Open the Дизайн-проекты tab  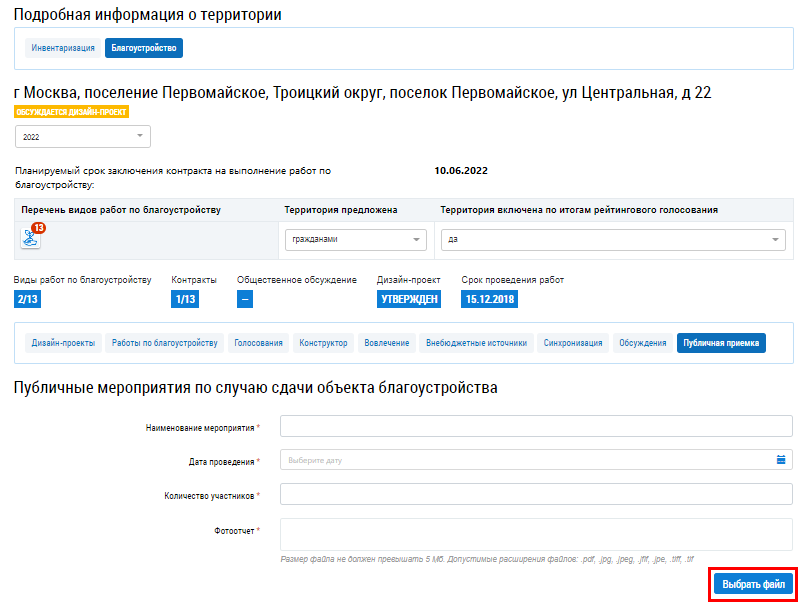pyautogui.click(x=64, y=343)
